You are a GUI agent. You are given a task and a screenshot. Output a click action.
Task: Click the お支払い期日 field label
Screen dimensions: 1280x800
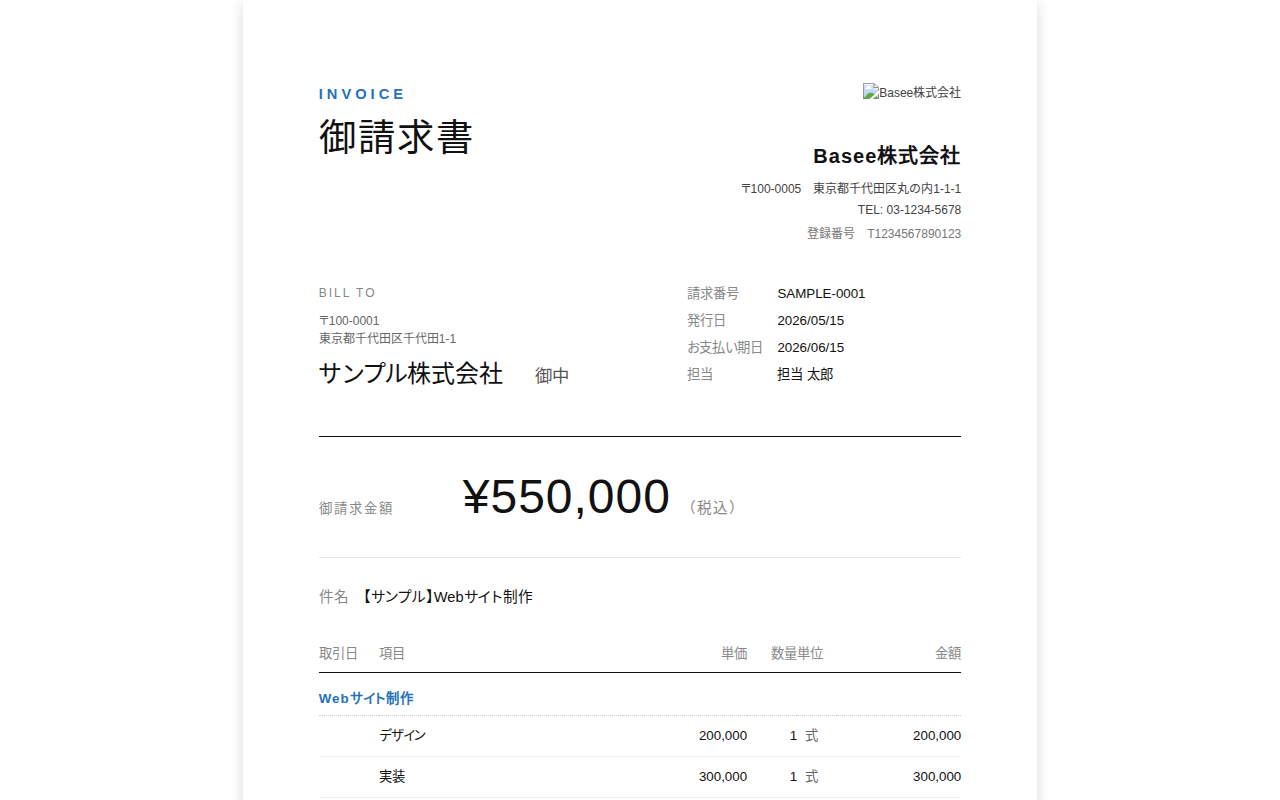pyautogui.click(x=725, y=348)
